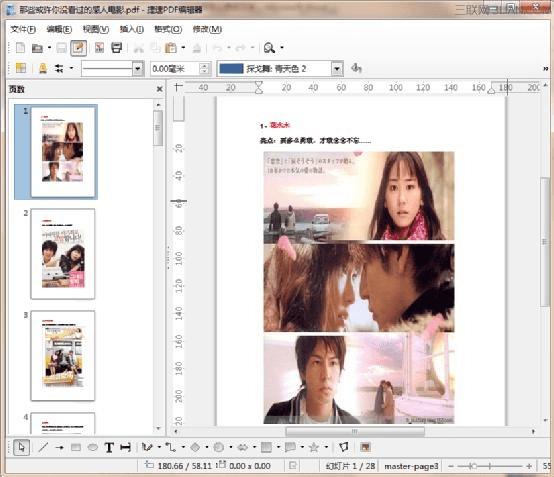Open the 文件(F) menu

23,29
